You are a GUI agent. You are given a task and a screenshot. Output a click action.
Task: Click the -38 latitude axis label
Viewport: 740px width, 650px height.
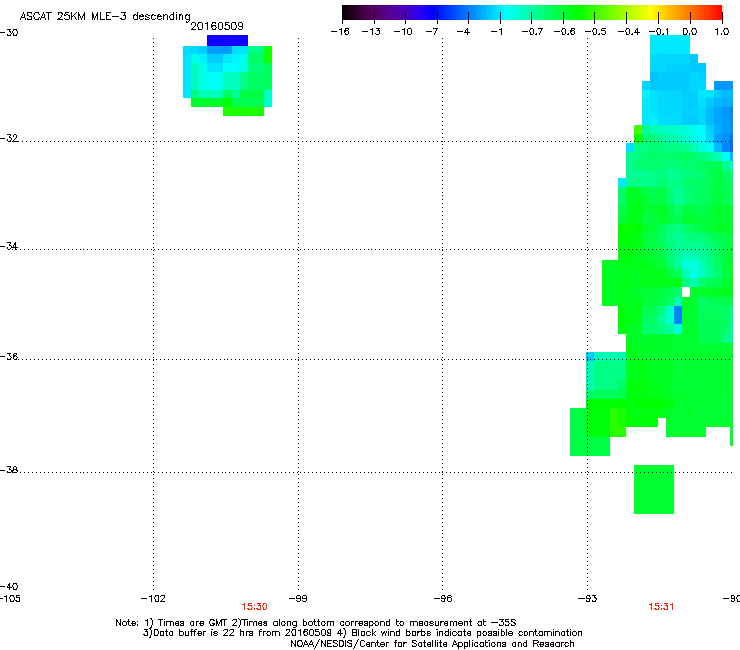[x=9, y=470]
